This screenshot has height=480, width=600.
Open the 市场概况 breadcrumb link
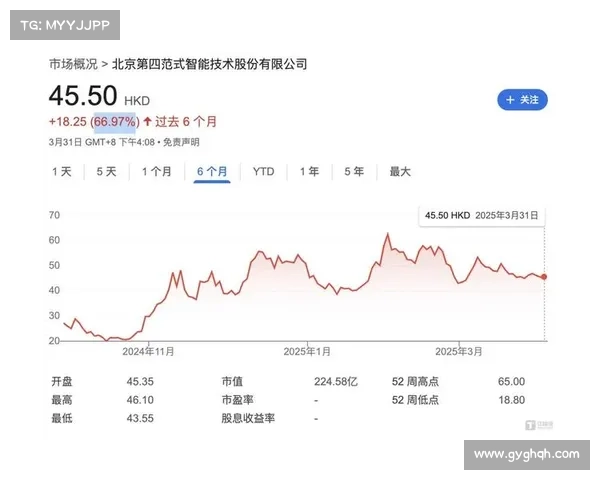point(73,64)
